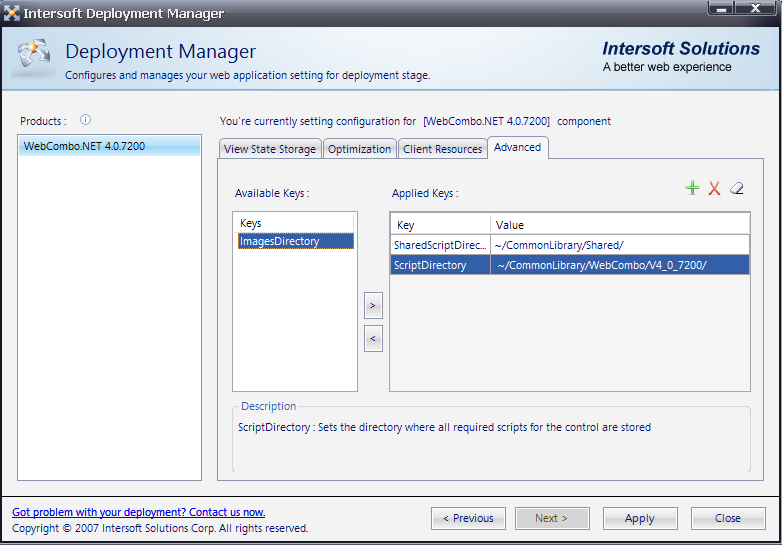Switch to the View State Storage tab
Image resolution: width=782 pixels, height=545 pixels.
pos(270,149)
